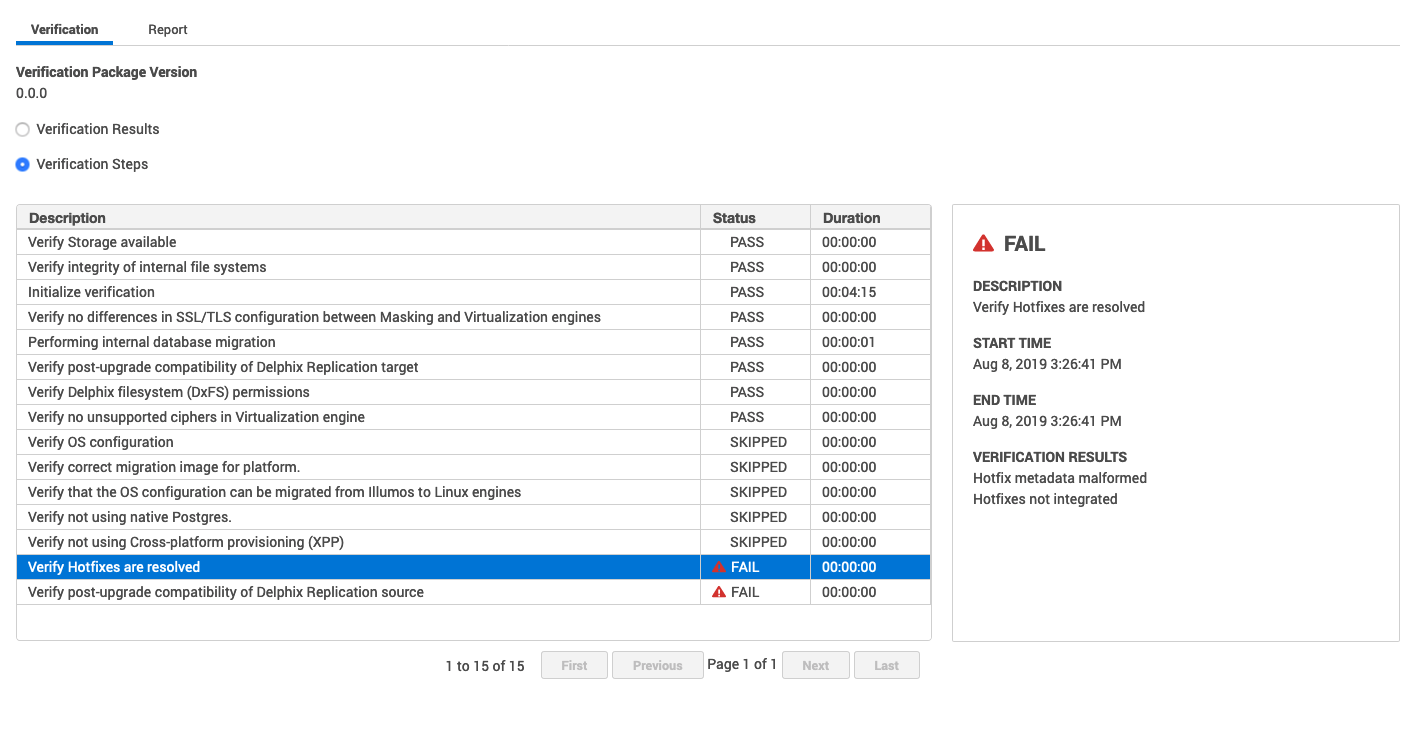Click the First page button

pos(574,665)
